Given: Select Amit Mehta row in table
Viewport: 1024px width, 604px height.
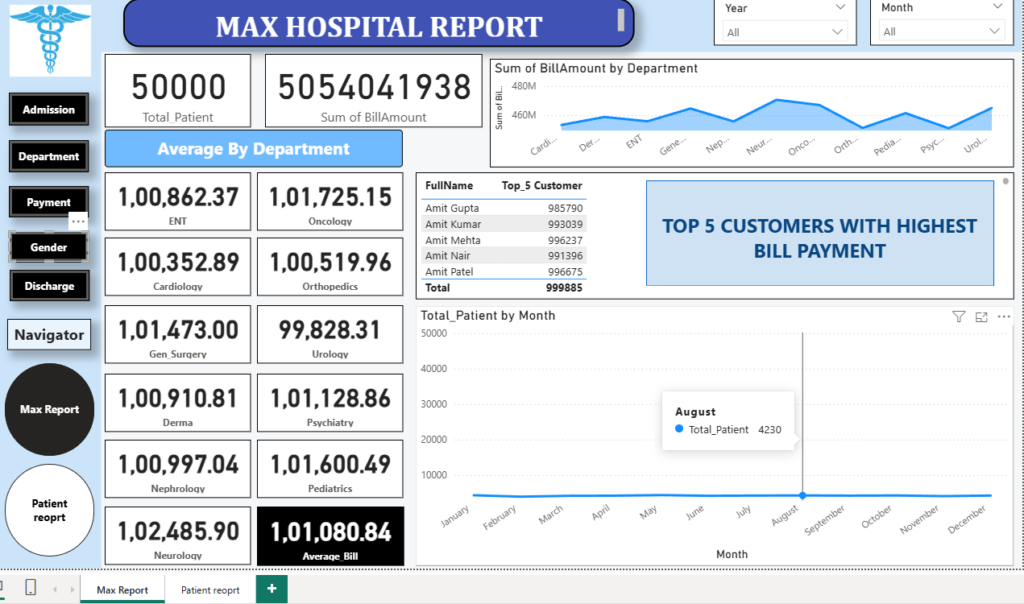Looking at the screenshot, I should tap(504, 240).
